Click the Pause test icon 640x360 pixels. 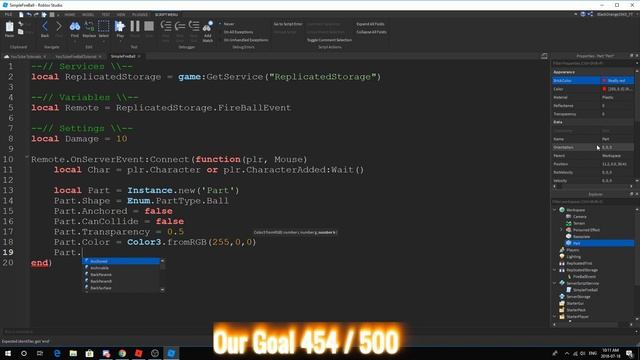point(135,27)
